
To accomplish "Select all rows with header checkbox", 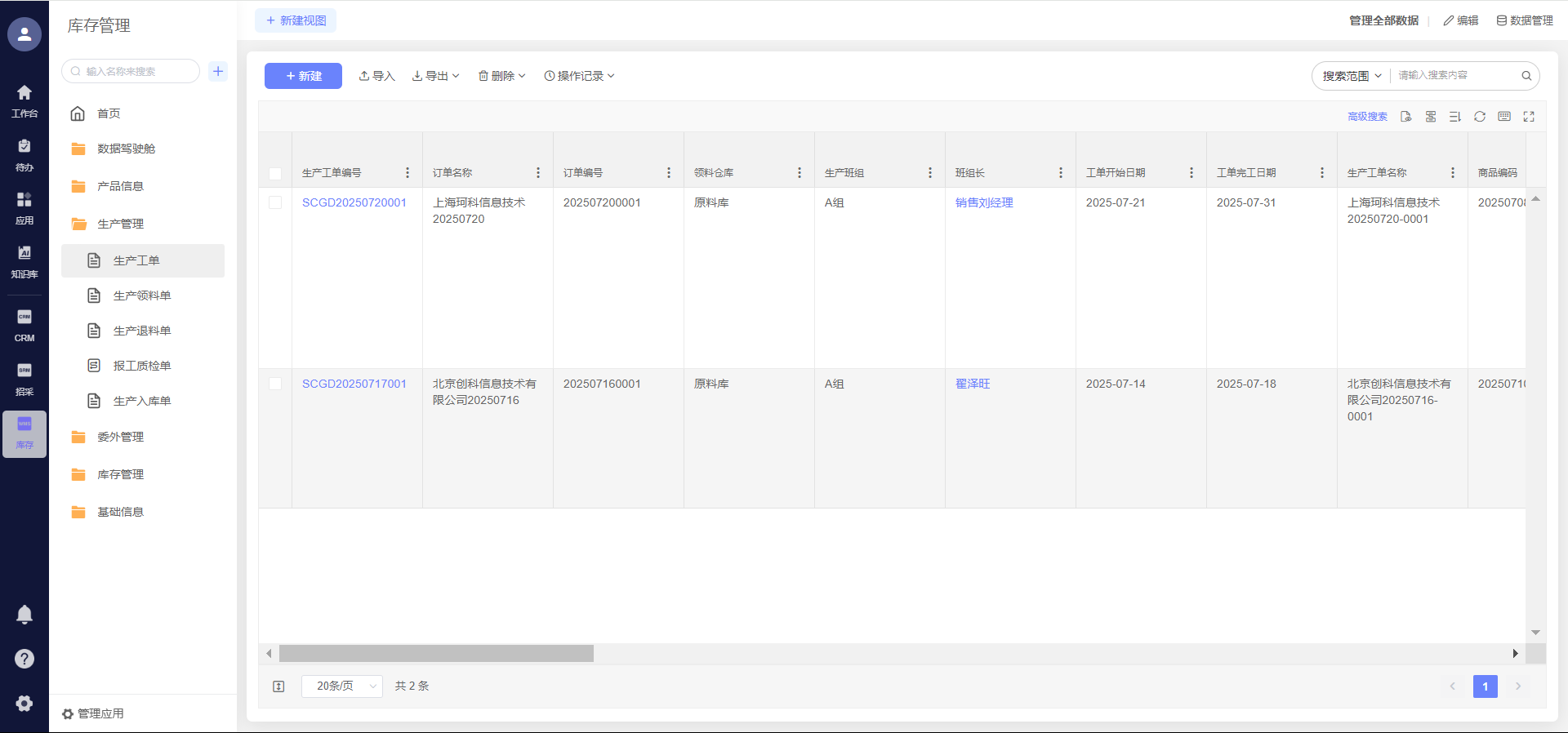I will [x=275, y=173].
